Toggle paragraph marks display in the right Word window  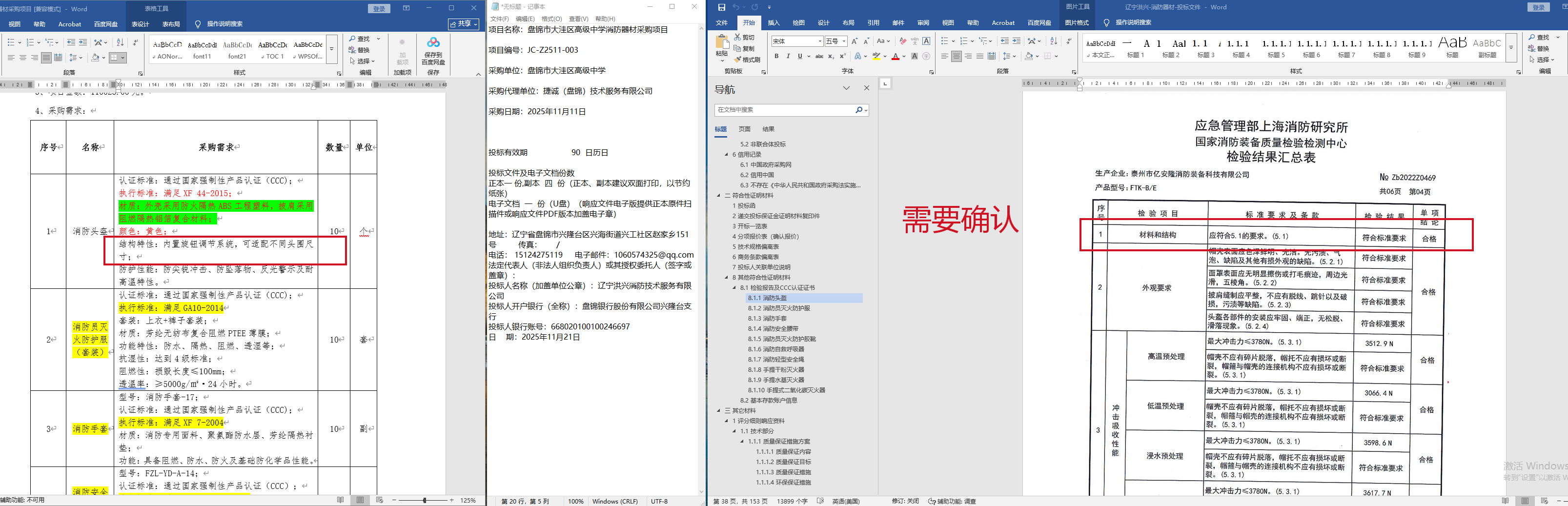click(x=1069, y=41)
